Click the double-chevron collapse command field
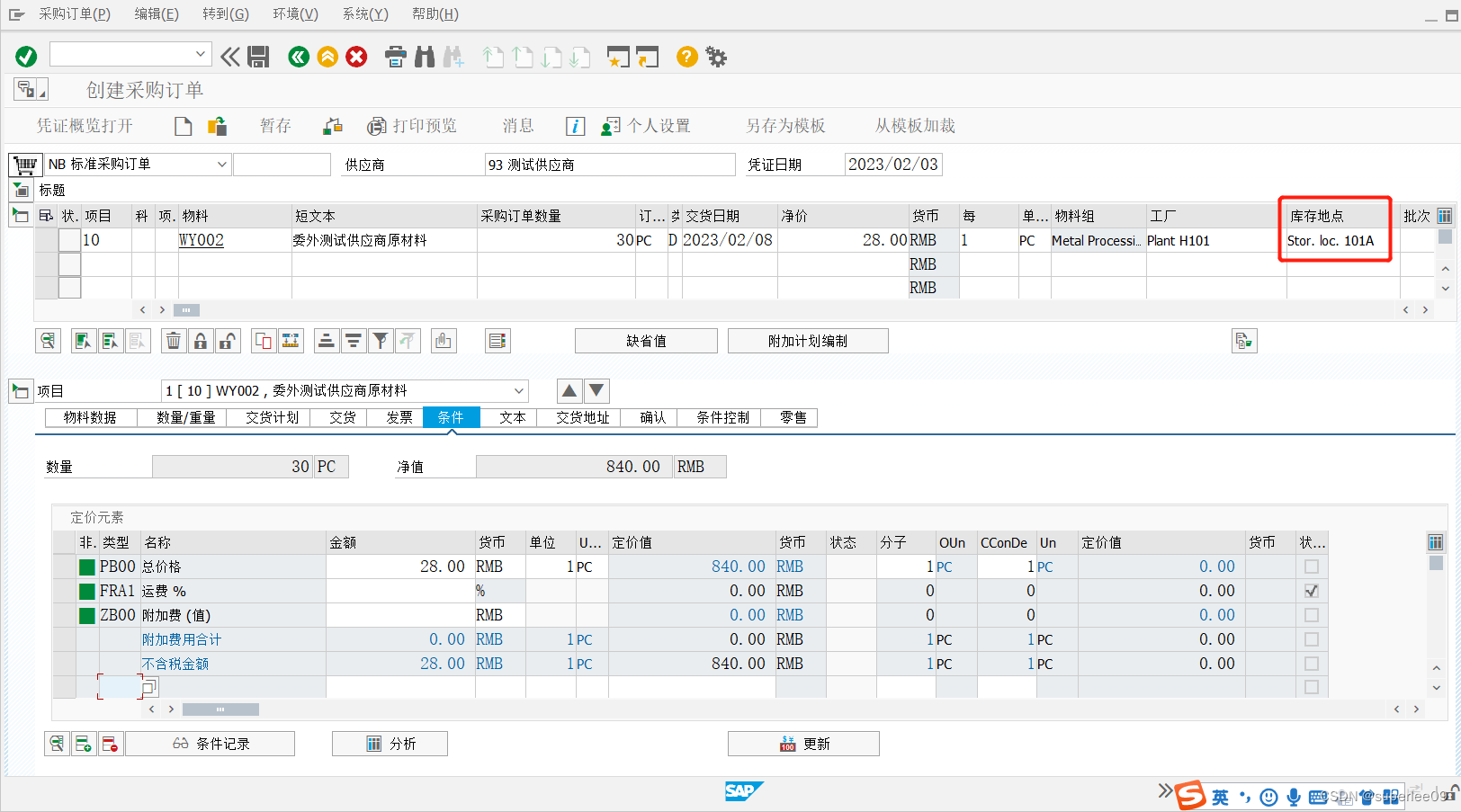Viewport: 1461px width, 812px height. 230,57
